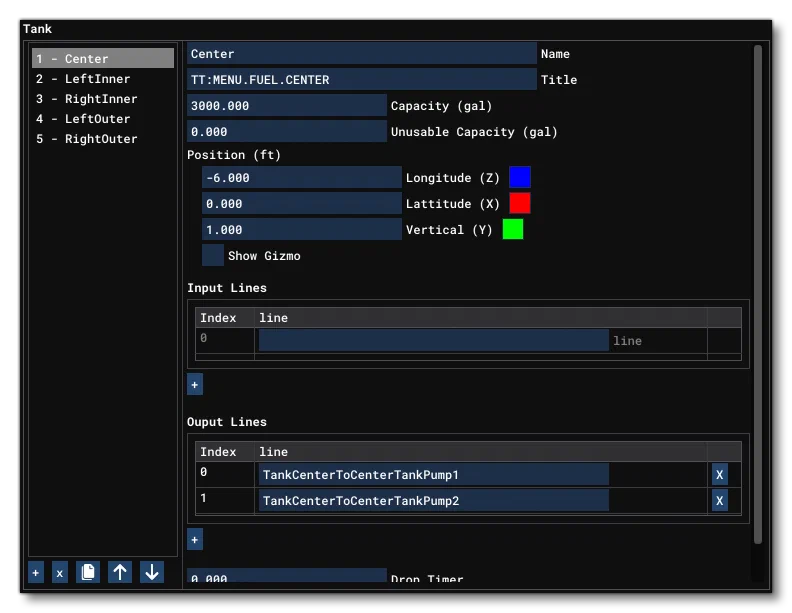Select tank 1 - Center
The height and width of the screenshot is (613, 792).
(x=103, y=59)
